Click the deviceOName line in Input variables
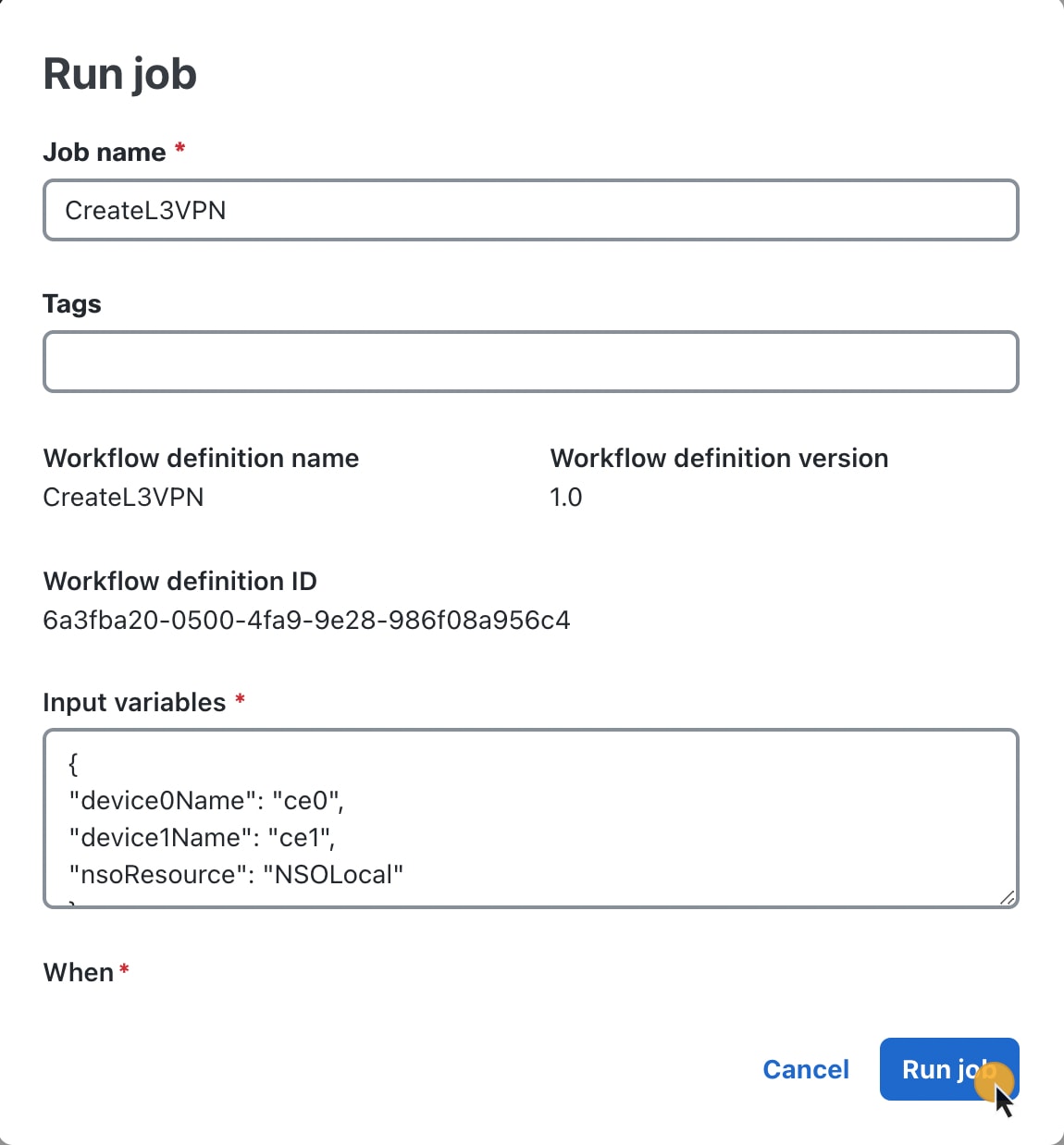The height and width of the screenshot is (1145, 1064). click(205, 800)
